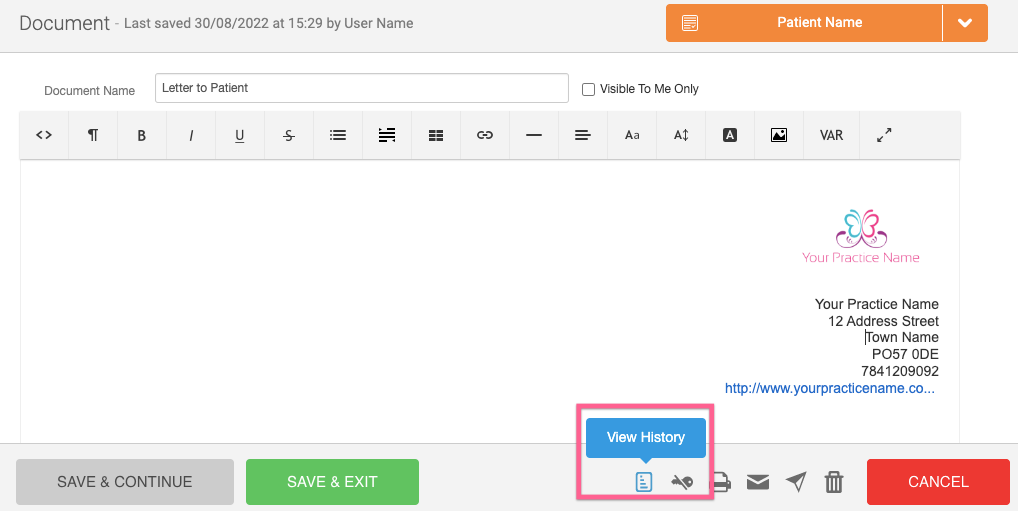Toggle code view in editor toolbar
This screenshot has height=511, width=1018.
coord(44,135)
